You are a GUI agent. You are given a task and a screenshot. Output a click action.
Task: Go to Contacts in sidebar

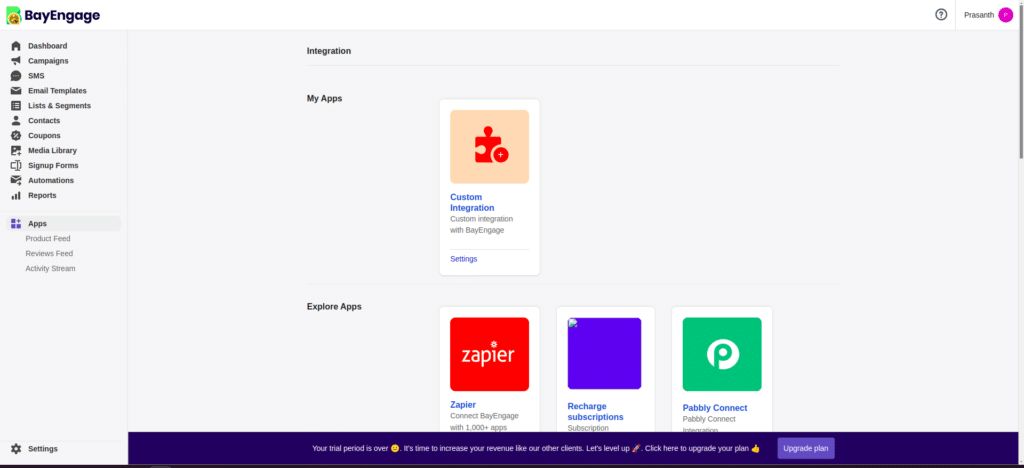tap(44, 121)
